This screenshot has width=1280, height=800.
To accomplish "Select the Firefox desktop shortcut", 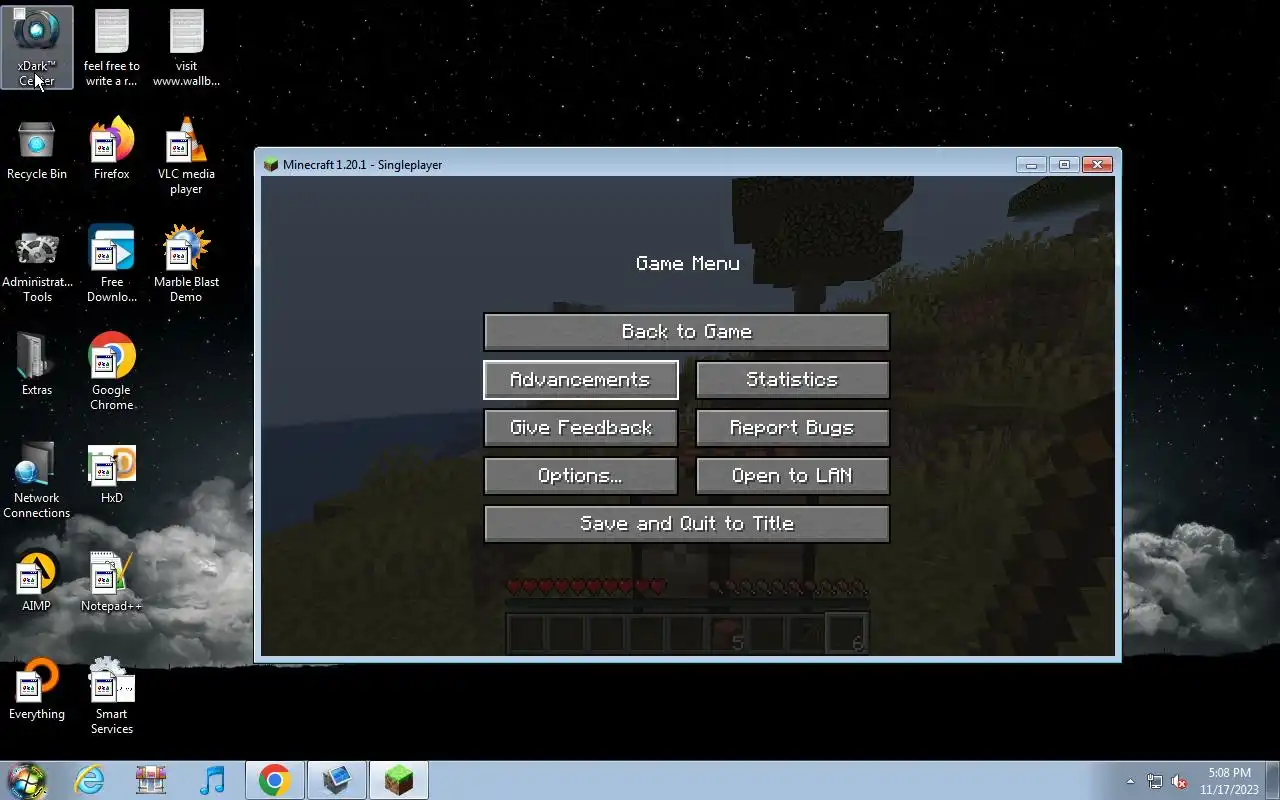I will 112,148.
